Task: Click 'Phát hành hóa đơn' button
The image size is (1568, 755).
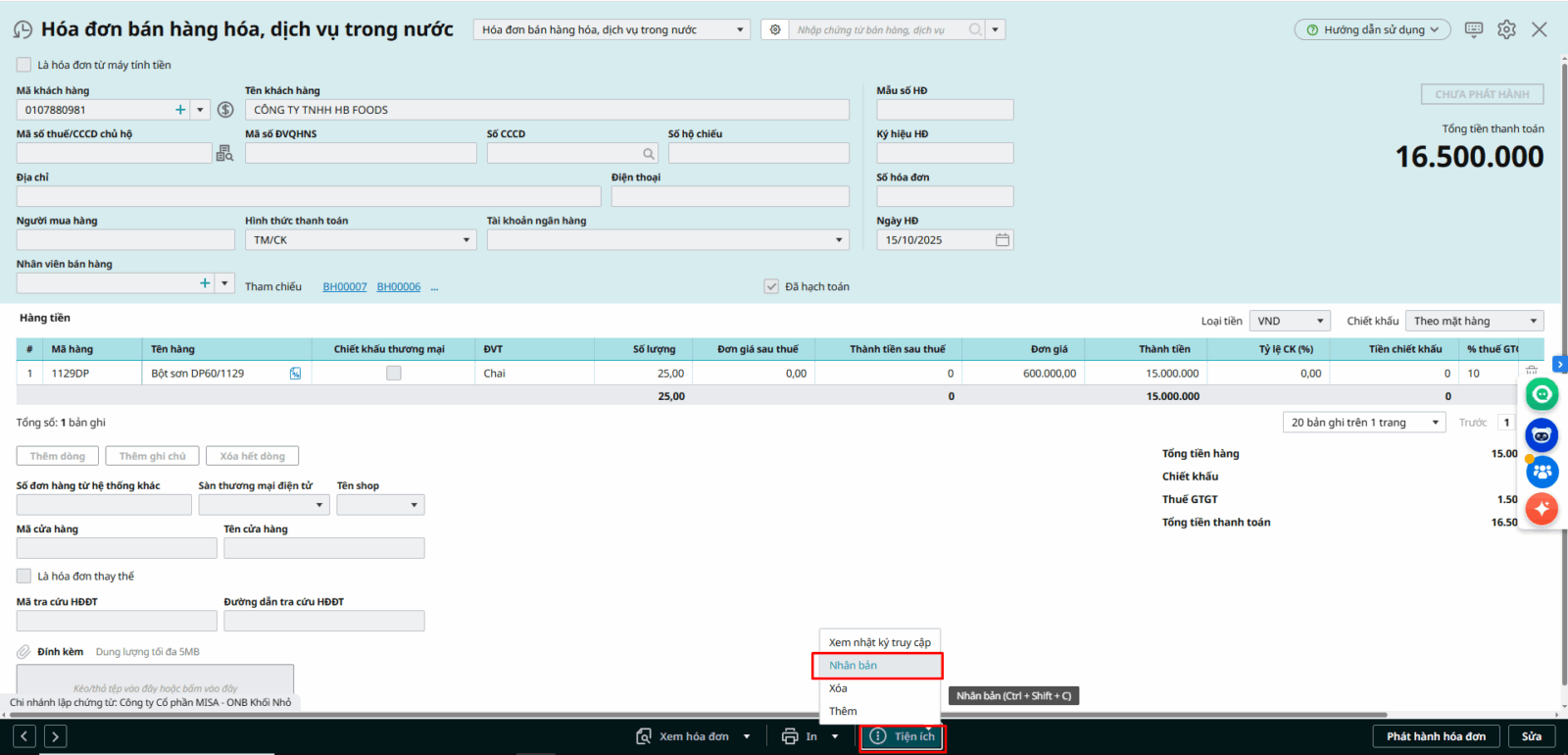Action: (1436, 736)
